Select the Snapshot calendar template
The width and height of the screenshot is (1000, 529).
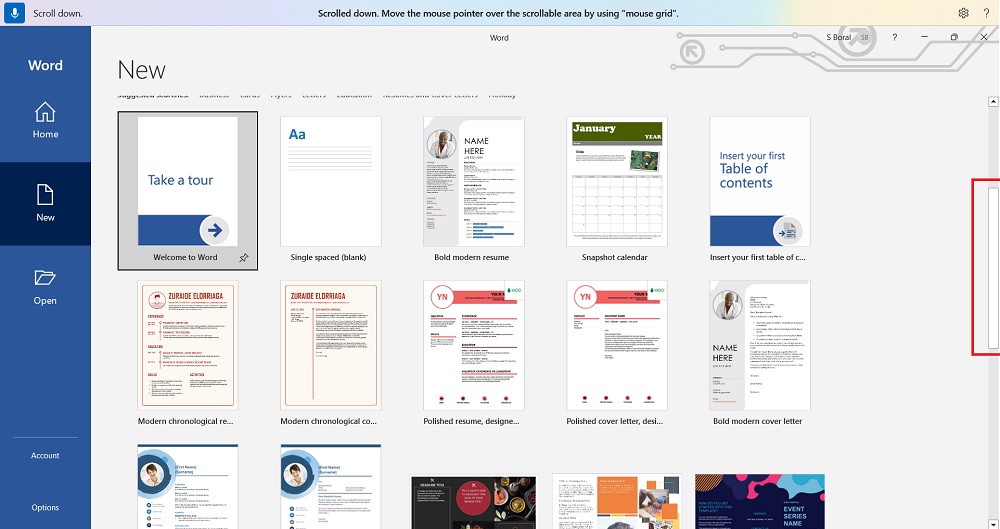(617, 190)
